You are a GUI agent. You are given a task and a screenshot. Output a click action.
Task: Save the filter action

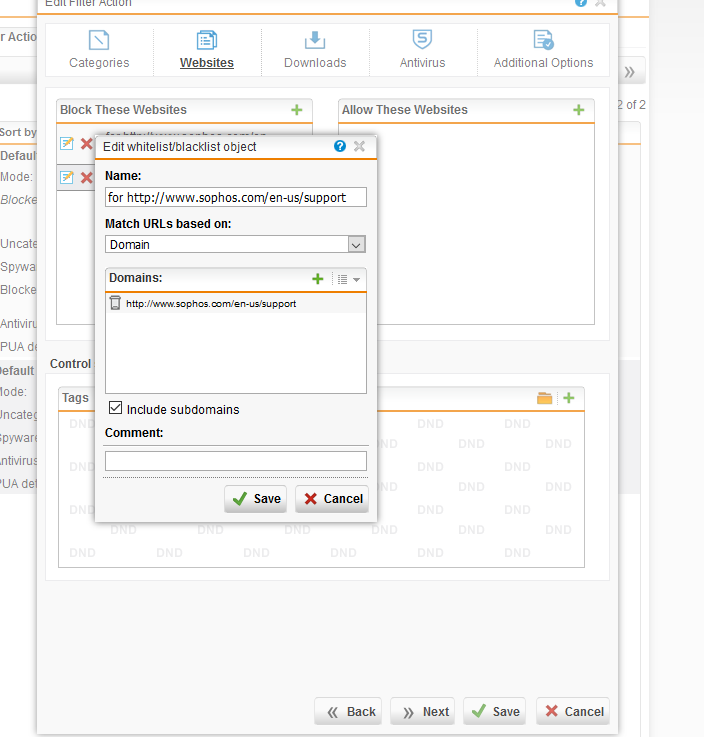[x=495, y=711]
